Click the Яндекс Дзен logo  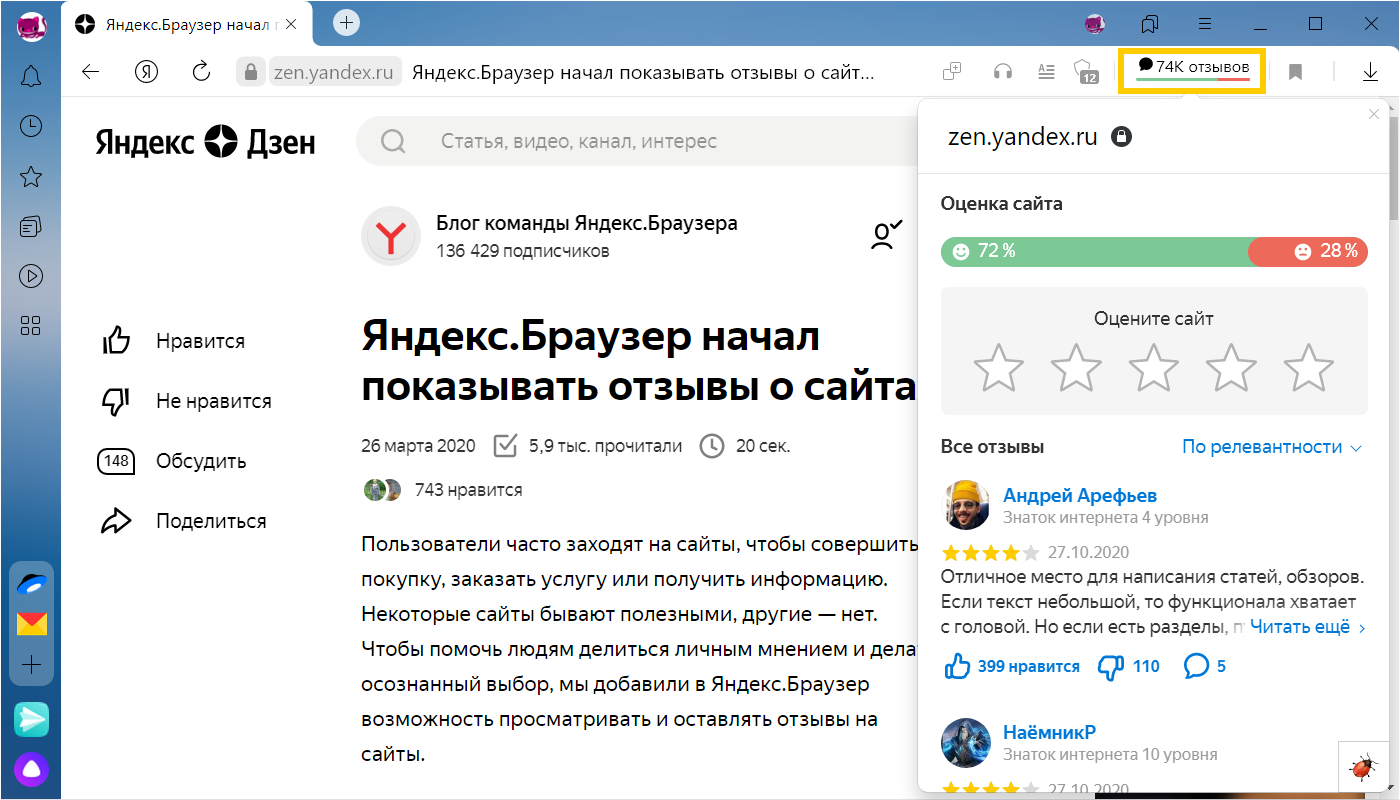(x=205, y=142)
